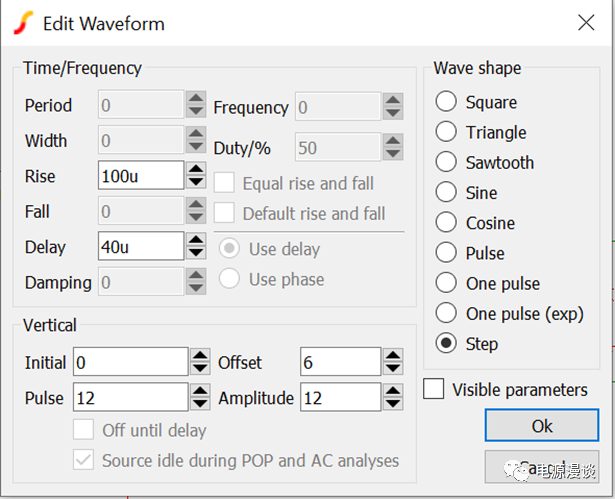615x499 pixels.
Task: Close the Edit Waveform dialog
Action: [x=584, y=23]
